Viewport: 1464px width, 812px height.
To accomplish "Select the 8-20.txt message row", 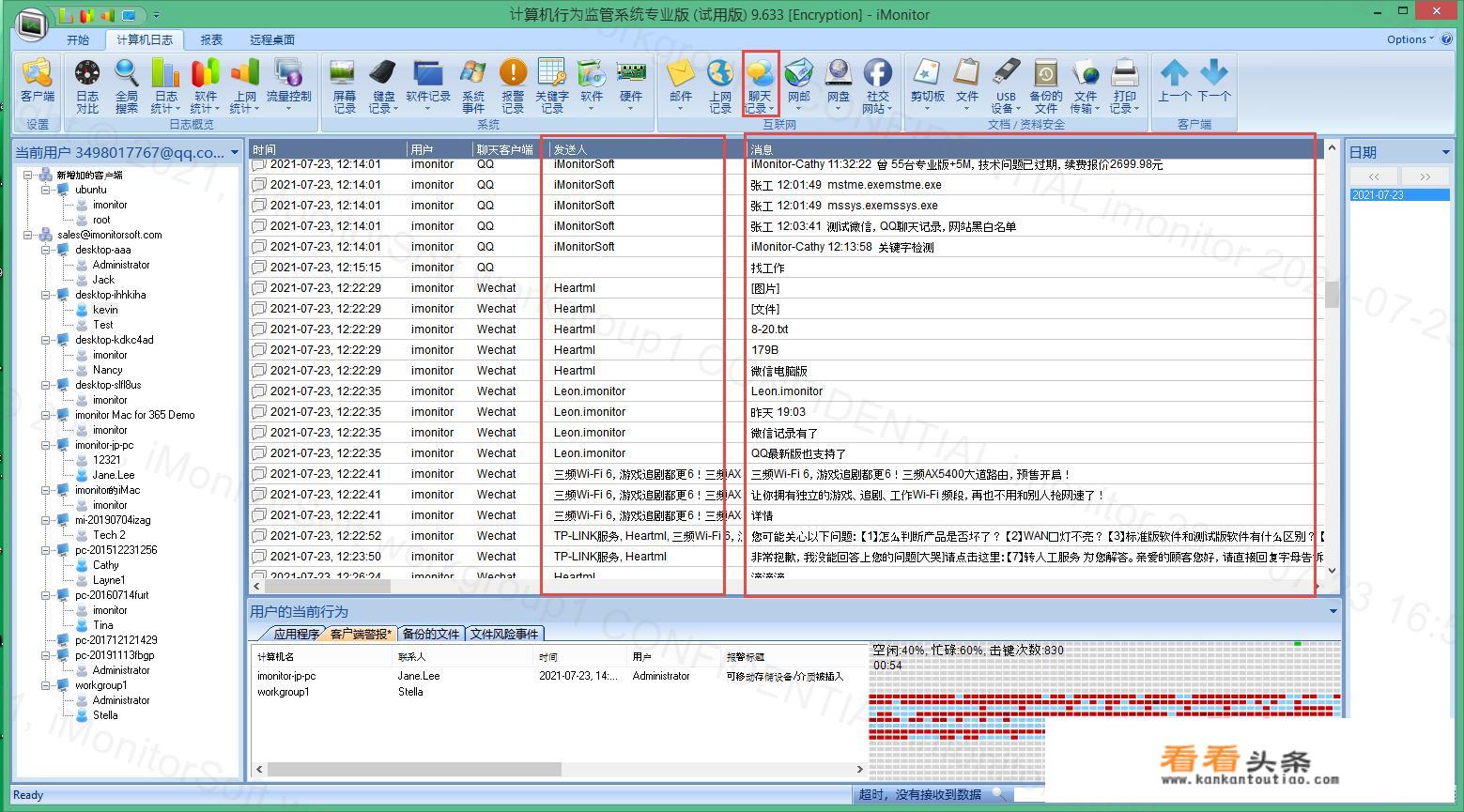I will [x=785, y=329].
